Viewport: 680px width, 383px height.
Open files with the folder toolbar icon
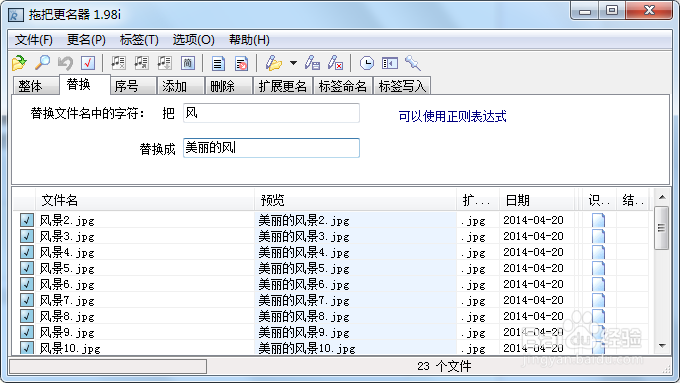tap(19, 63)
